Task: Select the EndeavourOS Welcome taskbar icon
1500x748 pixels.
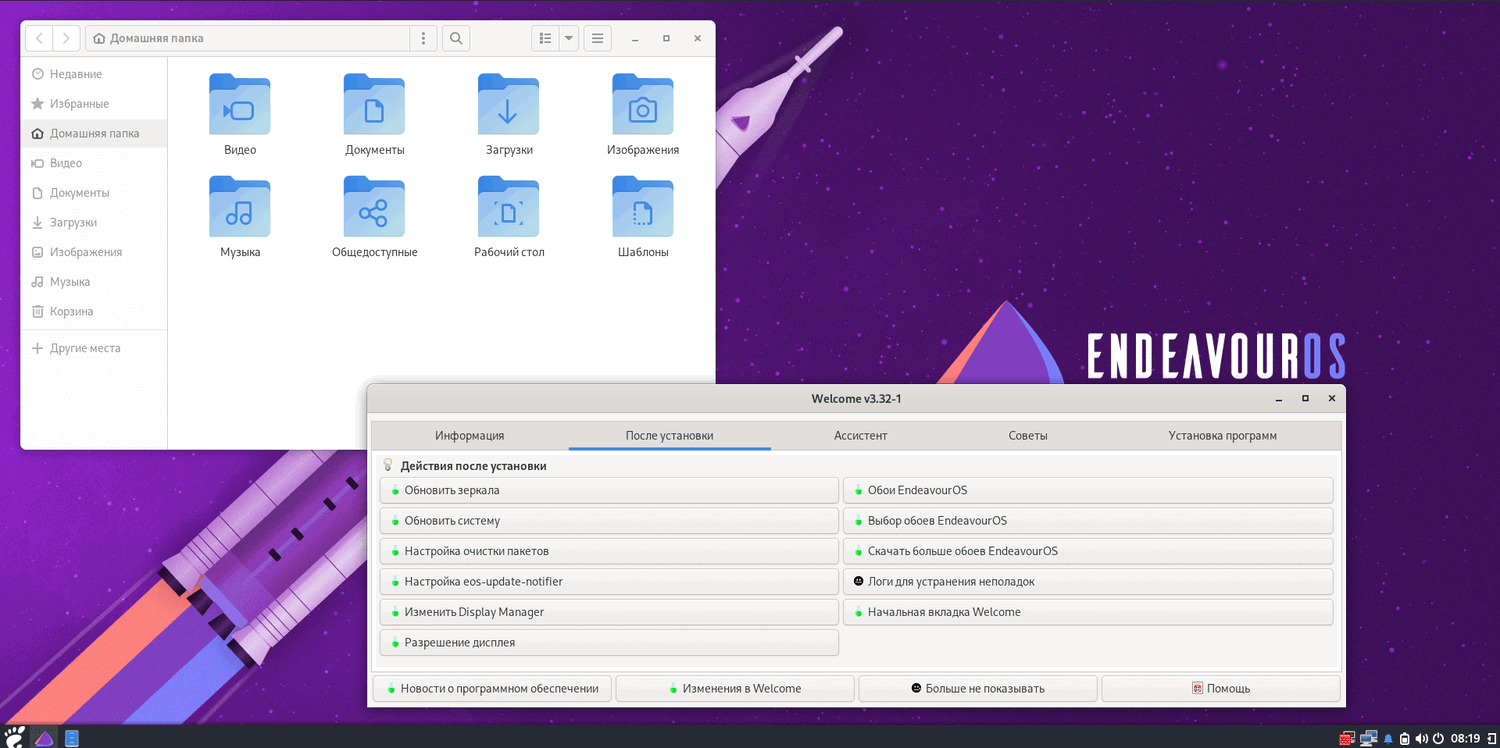Action: tap(44, 738)
